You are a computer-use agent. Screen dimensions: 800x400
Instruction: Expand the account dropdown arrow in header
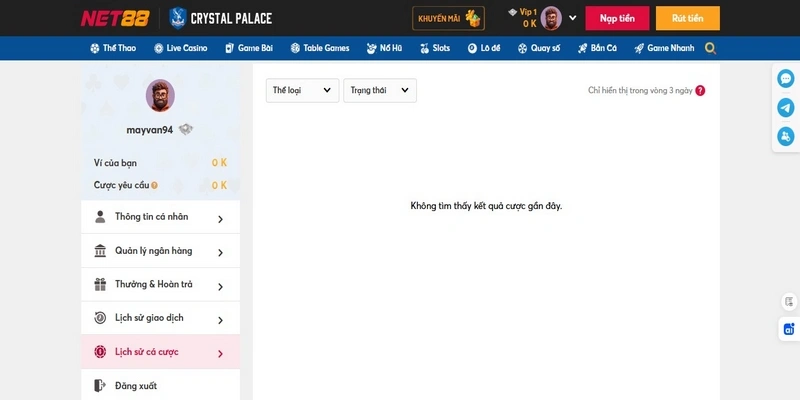click(572, 18)
